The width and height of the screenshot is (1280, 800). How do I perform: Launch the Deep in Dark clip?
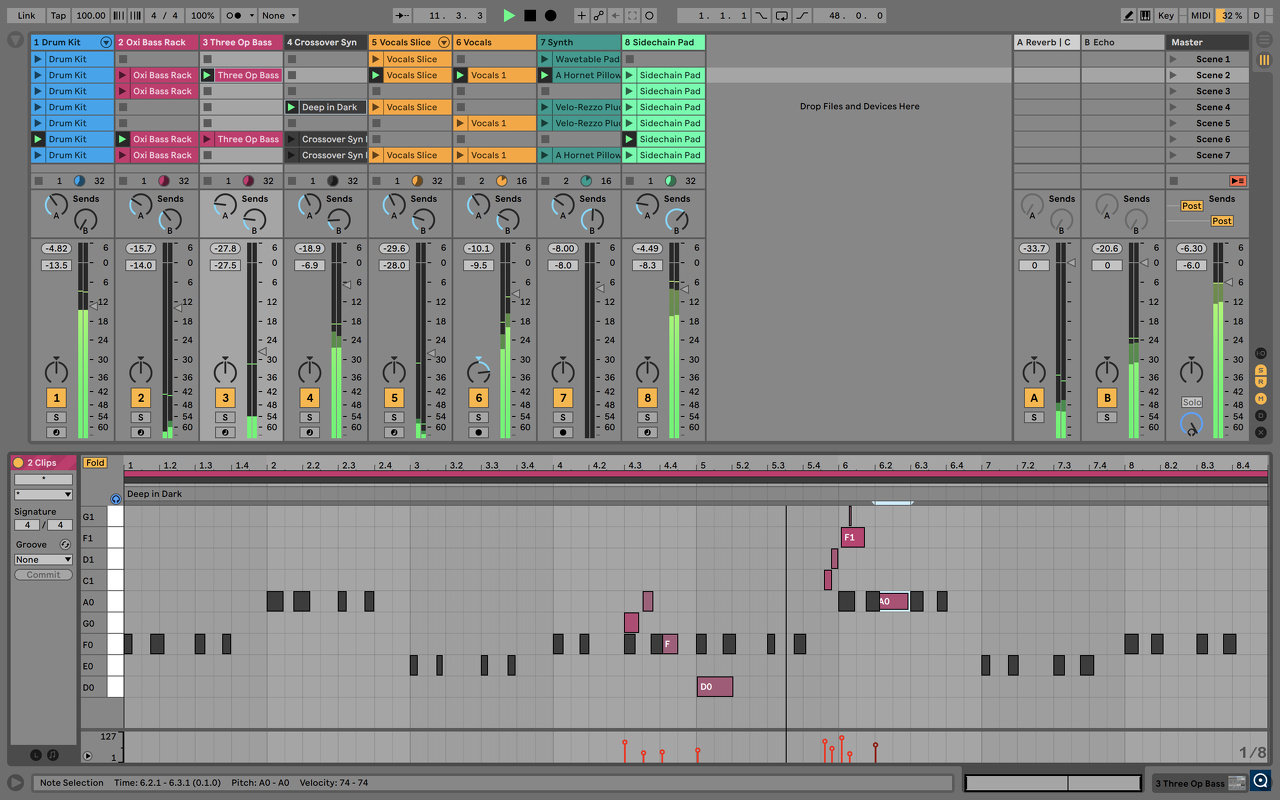click(291, 107)
